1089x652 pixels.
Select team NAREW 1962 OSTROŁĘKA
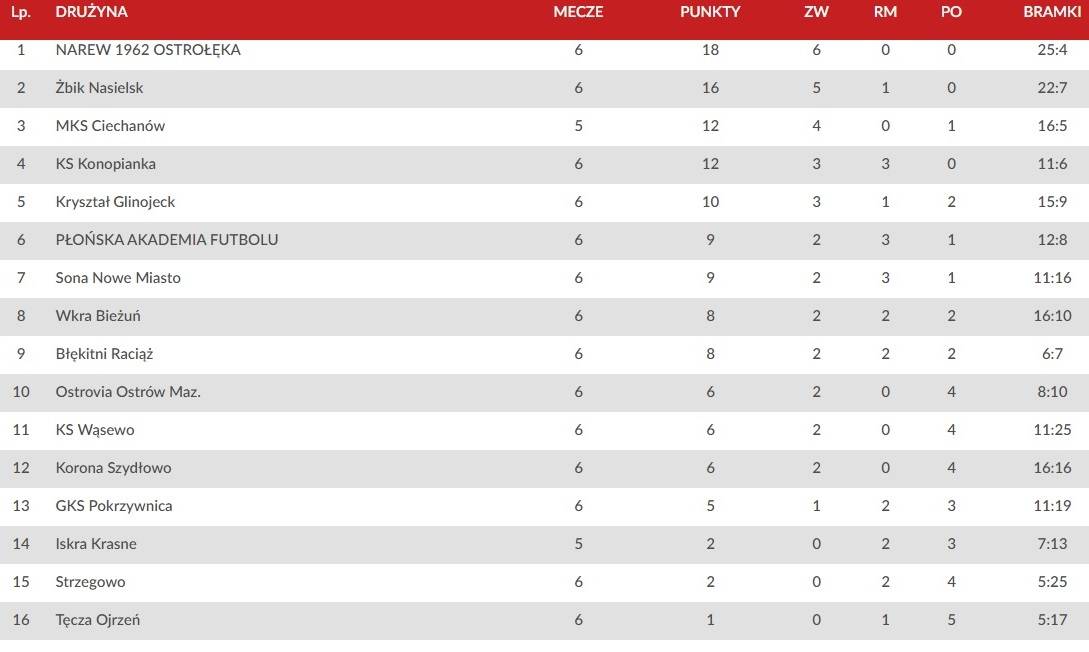(148, 50)
